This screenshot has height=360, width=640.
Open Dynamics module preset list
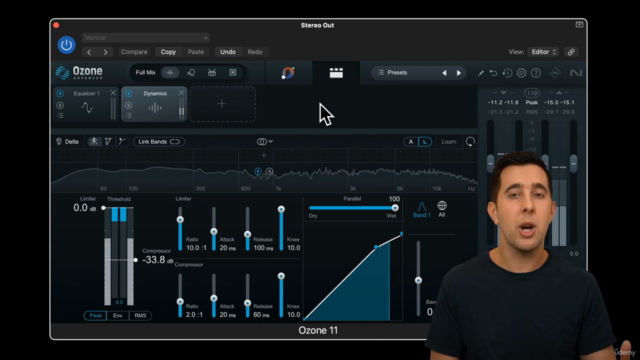point(129,116)
